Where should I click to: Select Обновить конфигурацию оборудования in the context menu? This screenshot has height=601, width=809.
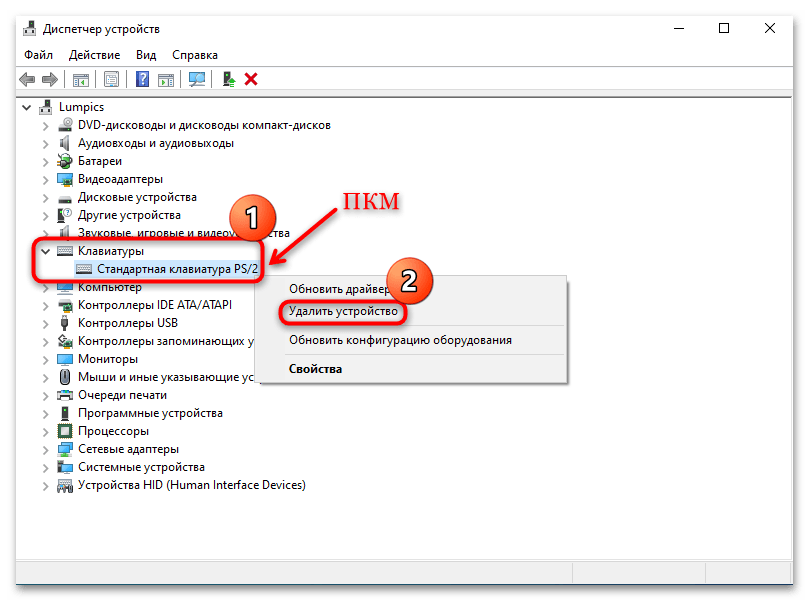tap(400, 340)
